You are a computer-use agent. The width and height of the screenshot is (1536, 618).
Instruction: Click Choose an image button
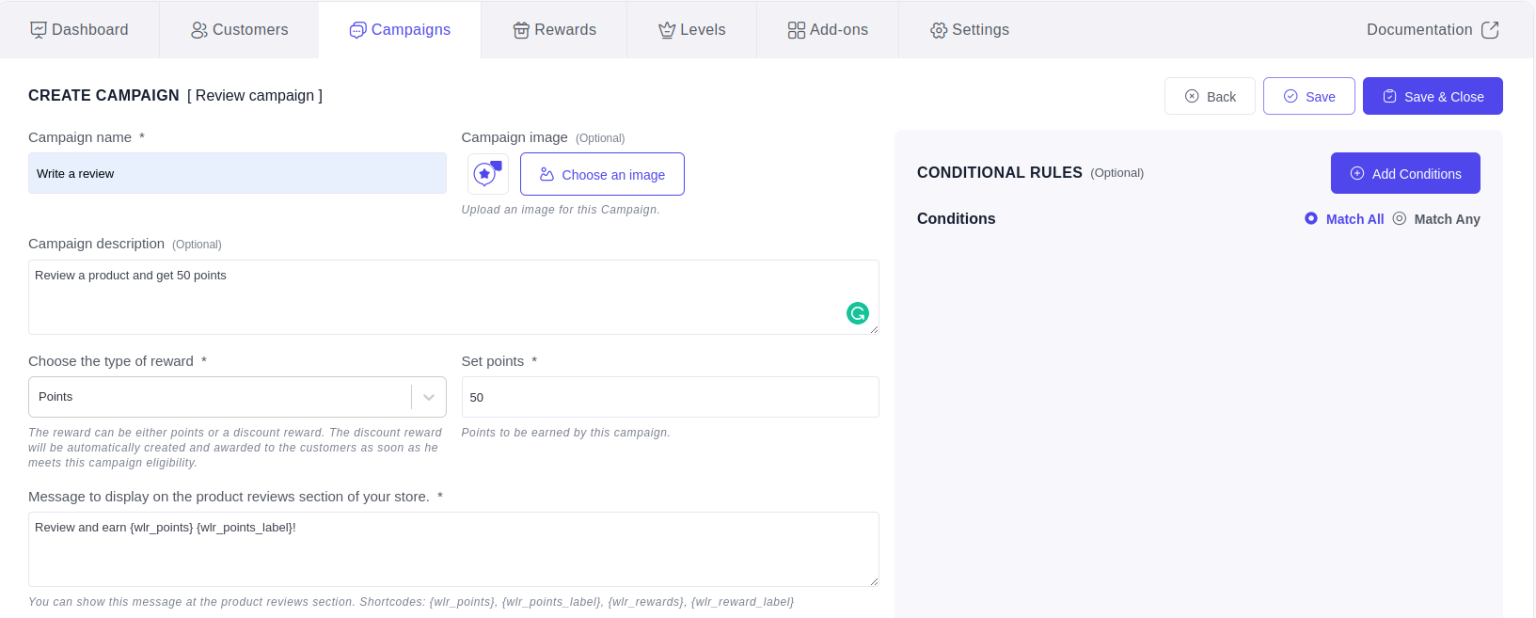(x=602, y=174)
